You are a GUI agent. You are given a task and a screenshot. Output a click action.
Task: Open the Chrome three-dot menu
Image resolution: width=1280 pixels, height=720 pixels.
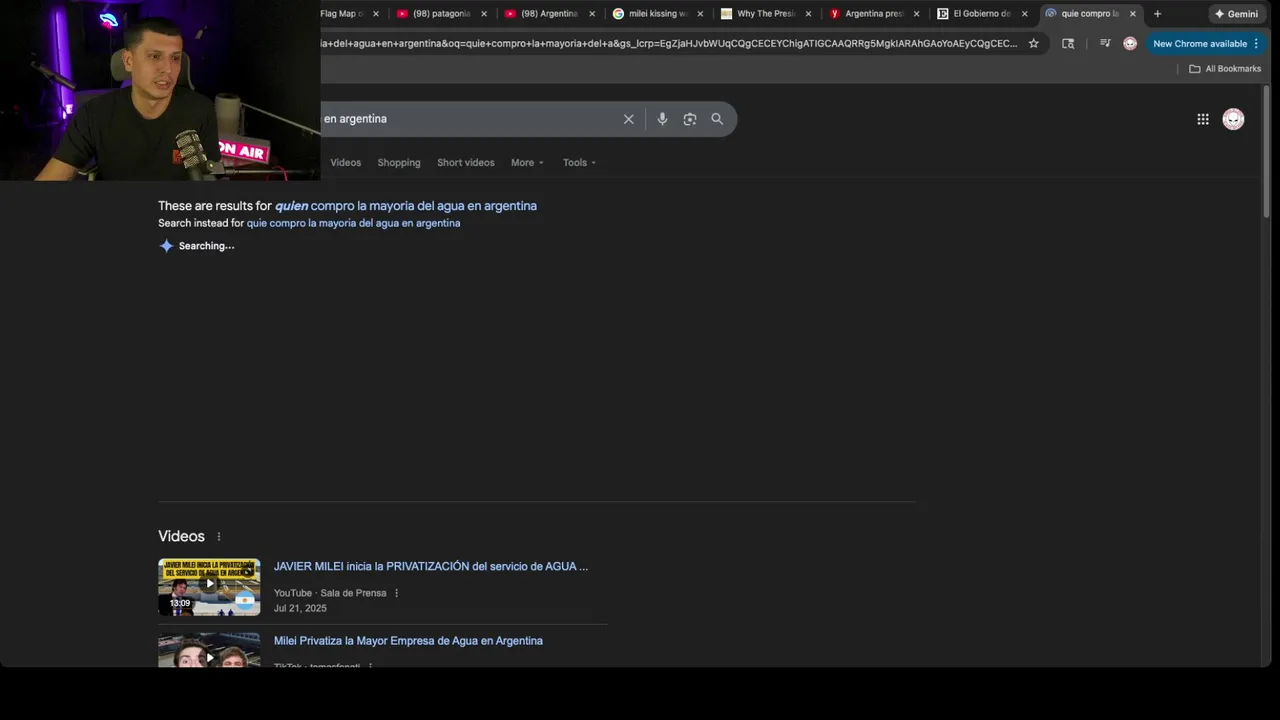click(x=1256, y=43)
